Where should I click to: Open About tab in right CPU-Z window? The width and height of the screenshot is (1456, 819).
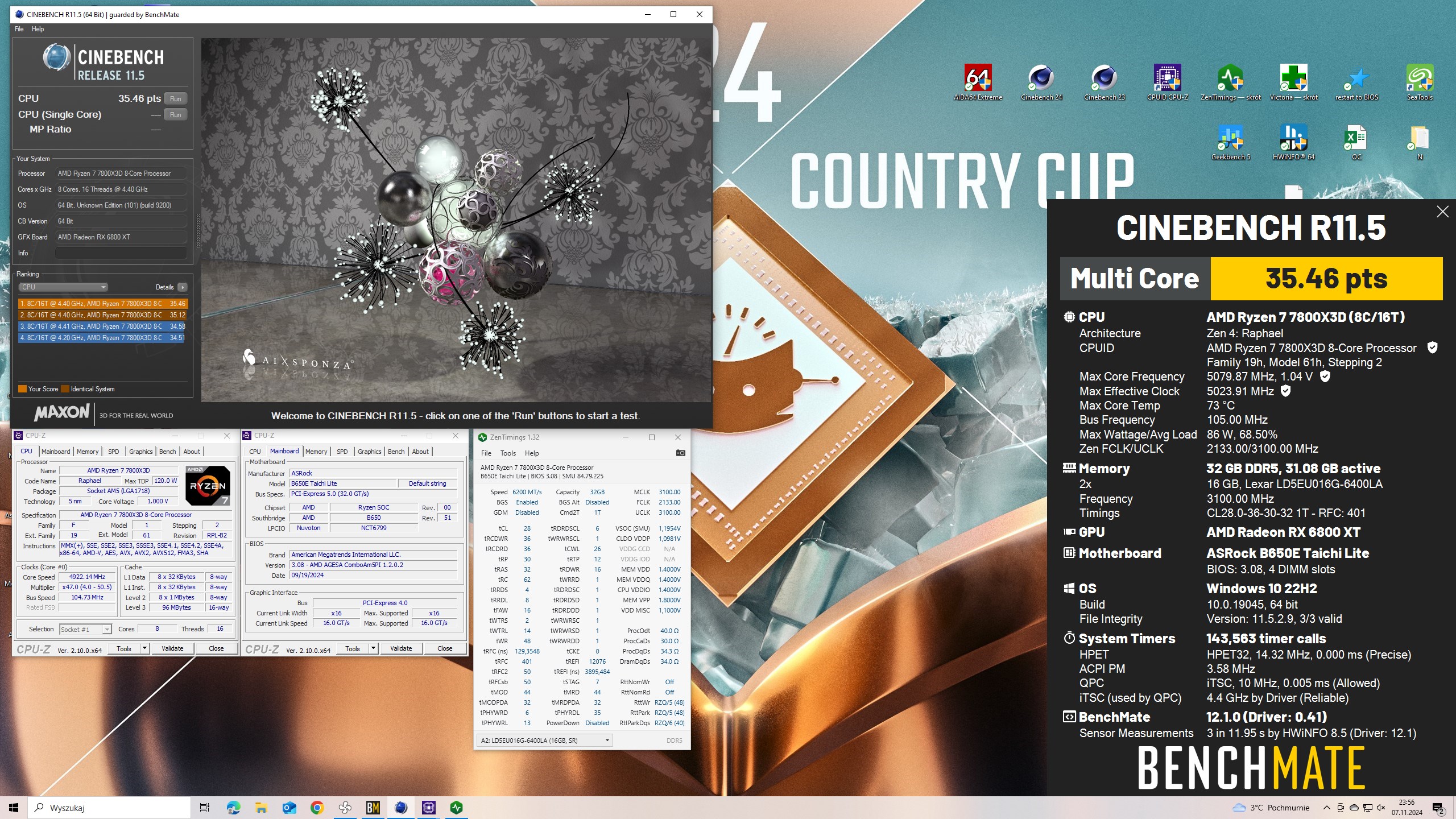click(420, 452)
